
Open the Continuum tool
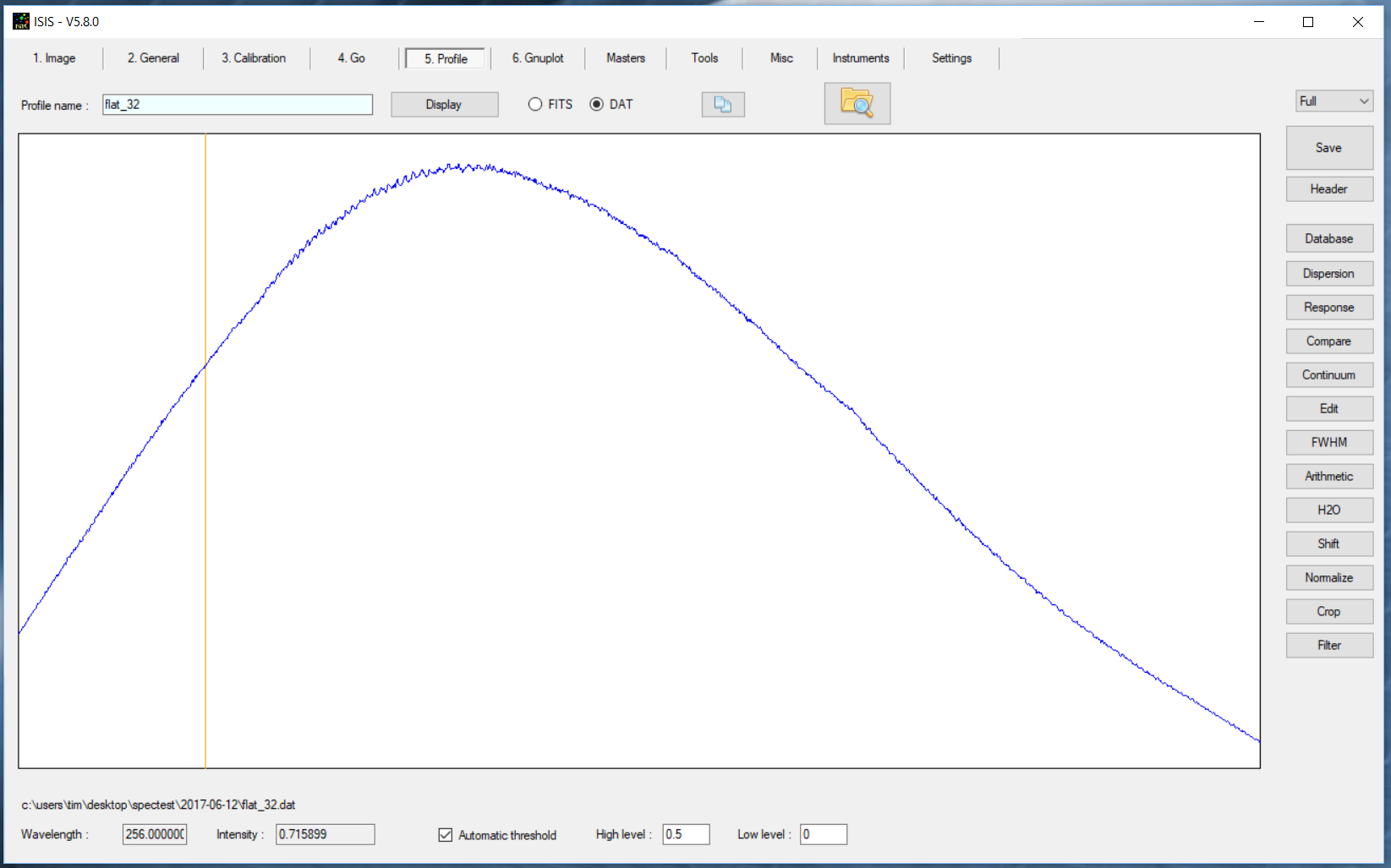(1328, 375)
